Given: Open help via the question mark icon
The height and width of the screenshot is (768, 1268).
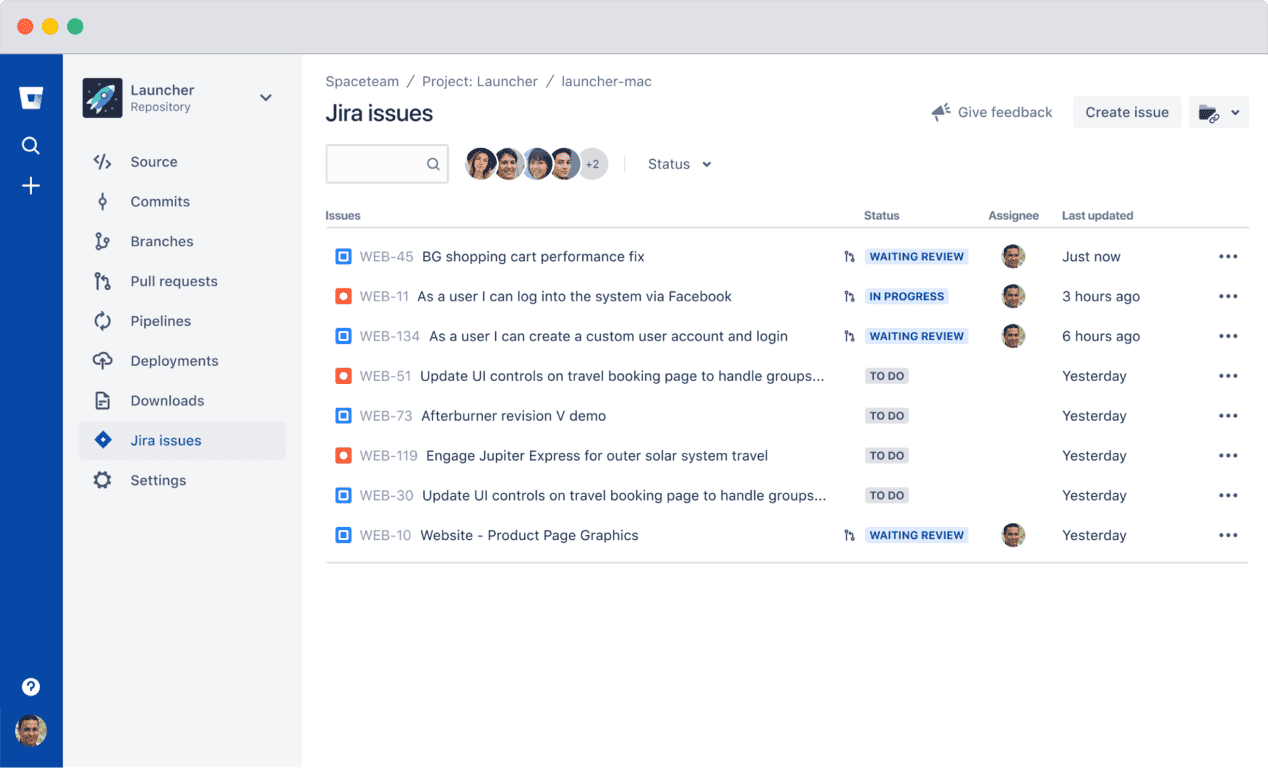Looking at the screenshot, I should pos(31,687).
